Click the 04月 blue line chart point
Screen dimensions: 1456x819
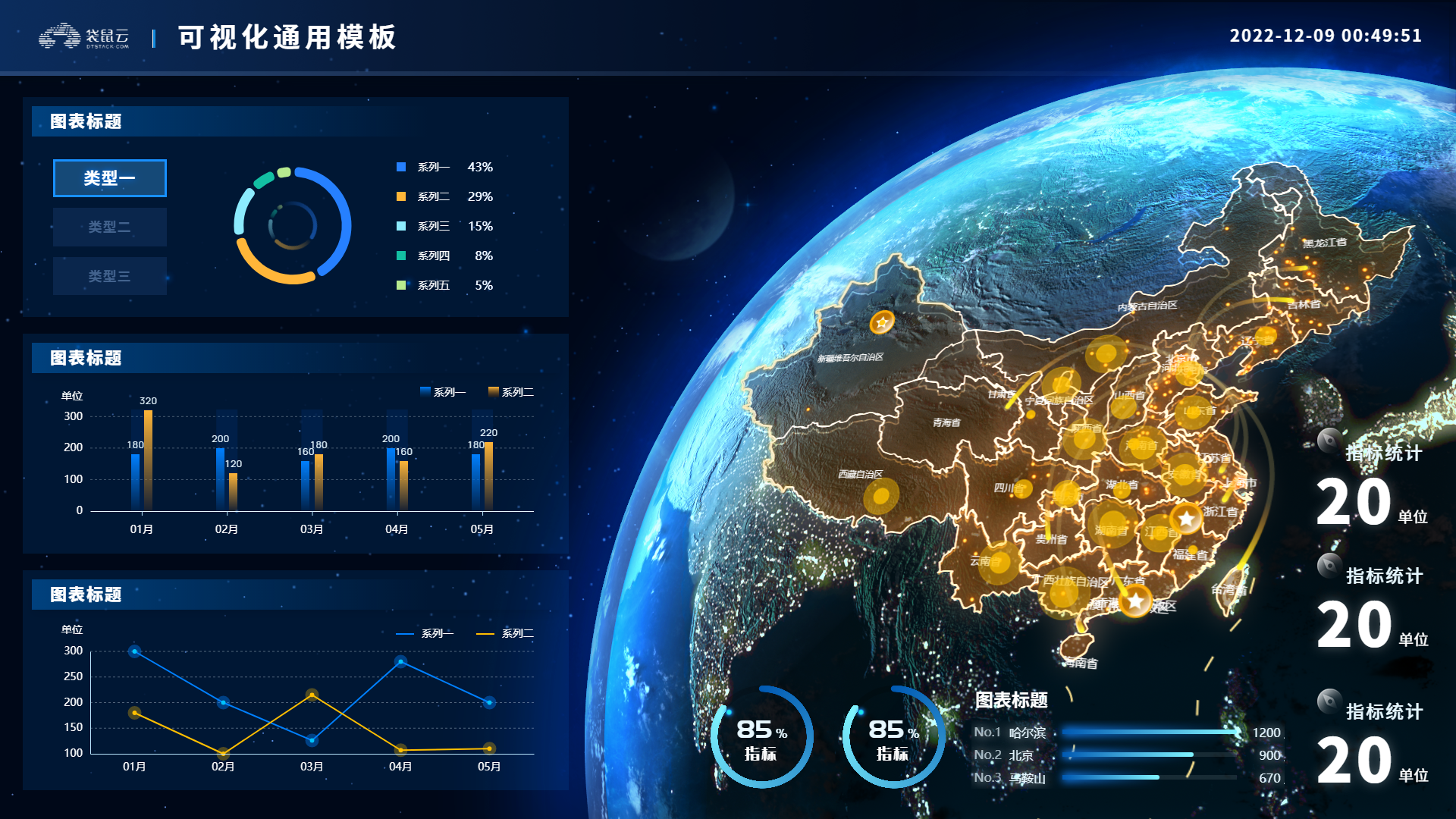(400, 661)
